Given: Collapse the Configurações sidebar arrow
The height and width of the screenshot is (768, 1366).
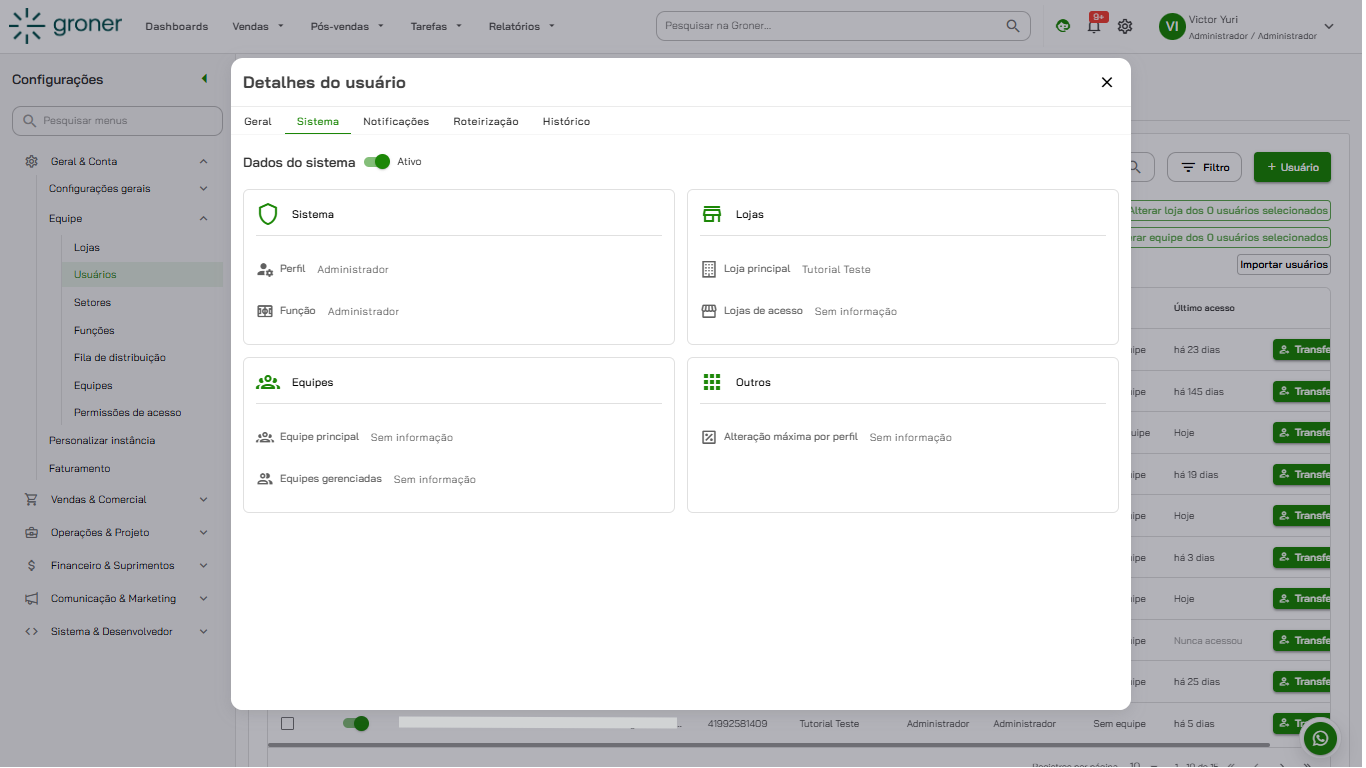Looking at the screenshot, I should coord(204,79).
